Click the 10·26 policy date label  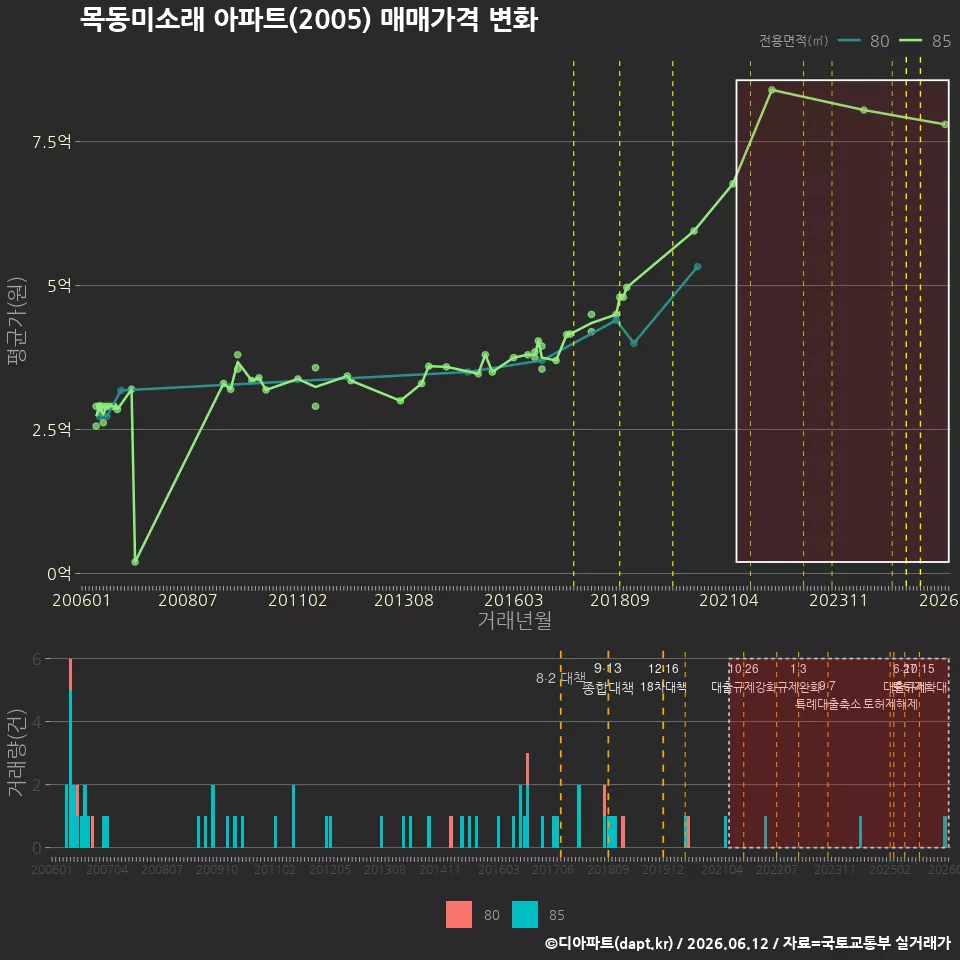point(743,669)
